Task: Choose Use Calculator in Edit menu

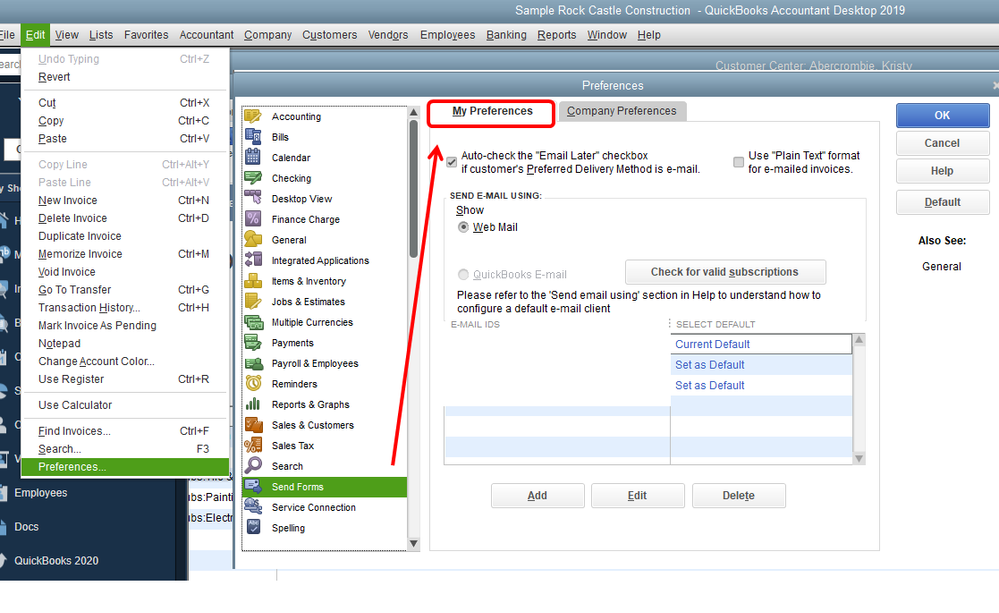Action: point(125,405)
